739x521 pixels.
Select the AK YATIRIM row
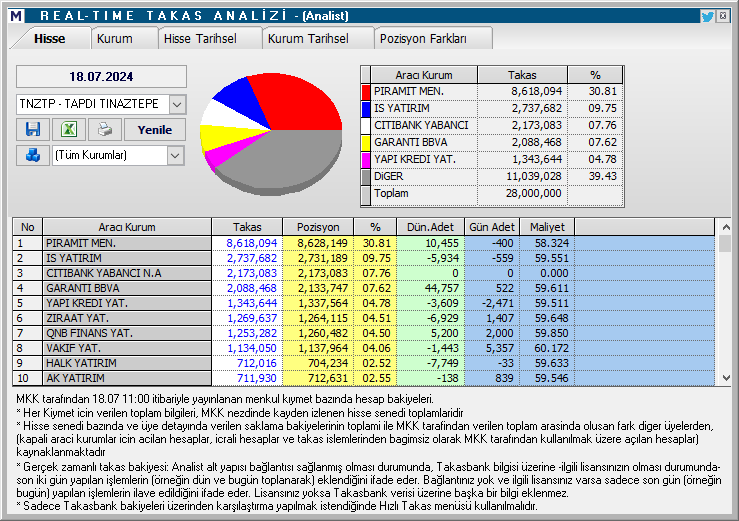click(363, 378)
